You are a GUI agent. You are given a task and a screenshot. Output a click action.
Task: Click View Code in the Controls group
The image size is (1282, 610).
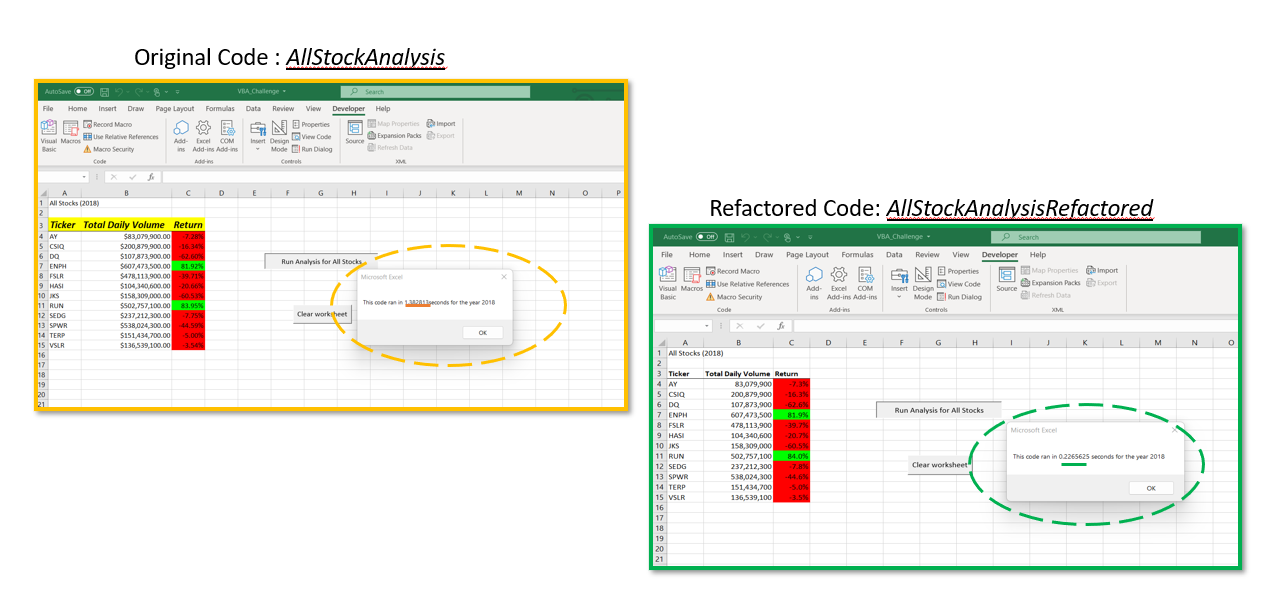point(316,136)
